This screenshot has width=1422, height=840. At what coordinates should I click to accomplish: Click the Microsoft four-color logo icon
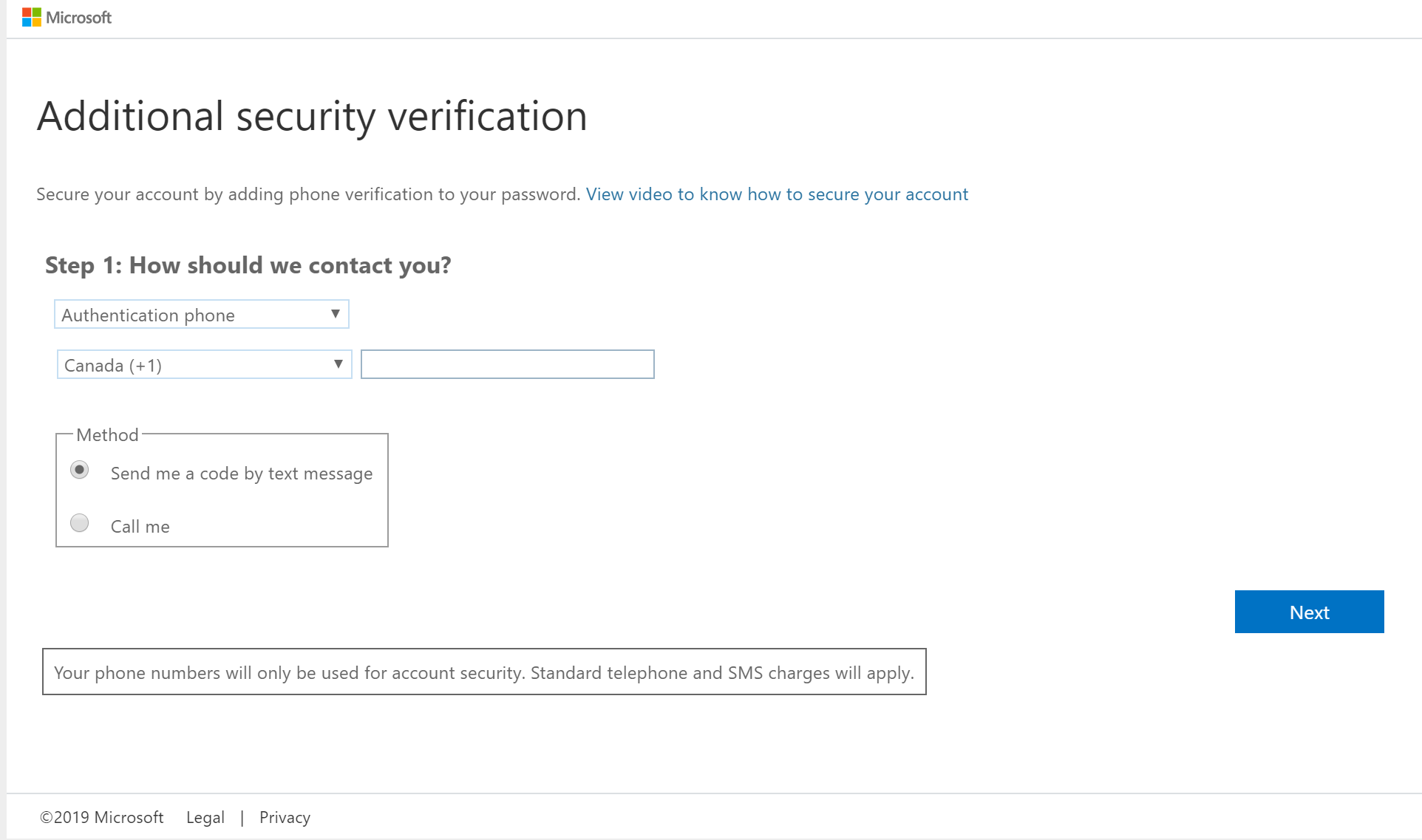pyautogui.click(x=31, y=17)
